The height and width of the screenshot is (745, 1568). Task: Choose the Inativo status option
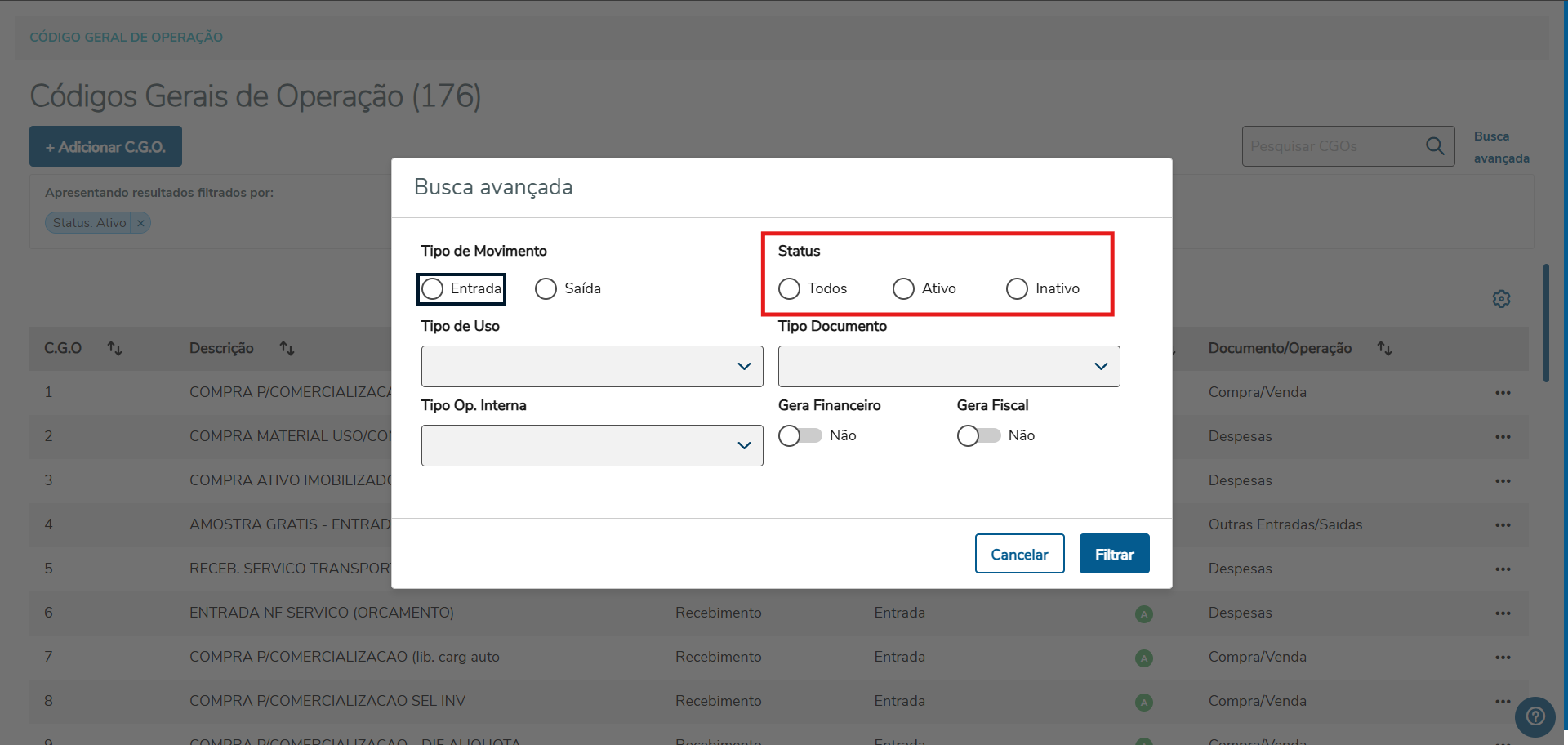pyautogui.click(x=1017, y=289)
